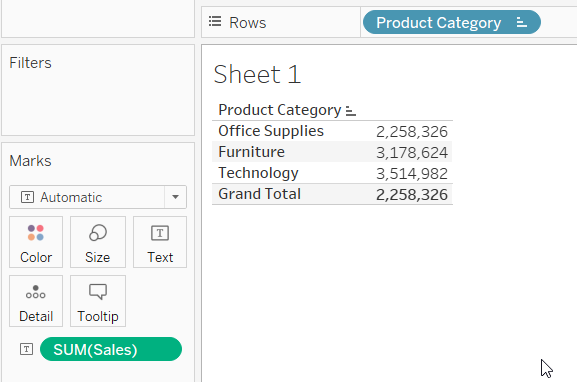577x382 pixels.
Task: Open the Text marks card
Action: 160,242
